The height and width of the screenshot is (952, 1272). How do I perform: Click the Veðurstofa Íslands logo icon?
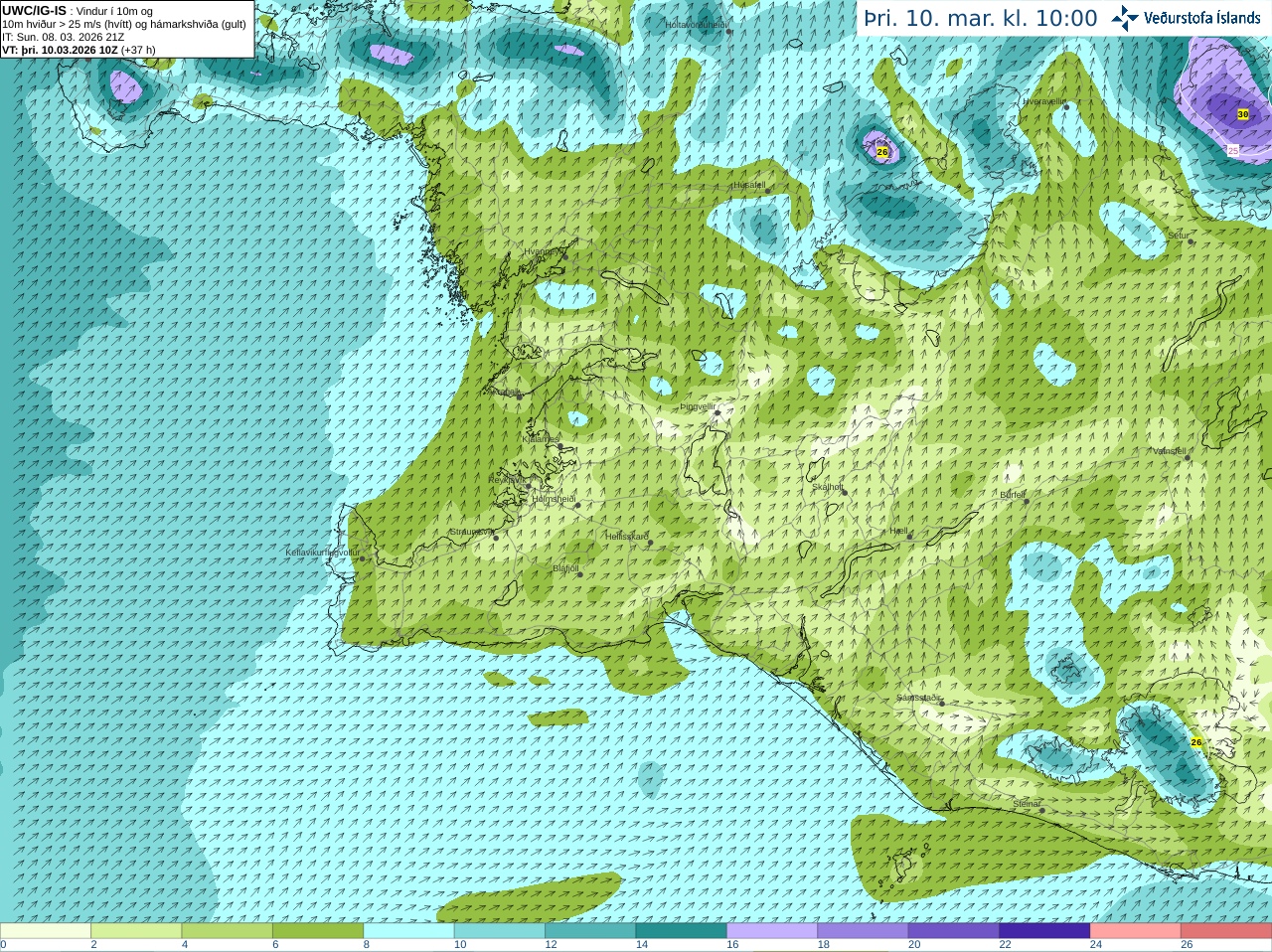[1125, 18]
